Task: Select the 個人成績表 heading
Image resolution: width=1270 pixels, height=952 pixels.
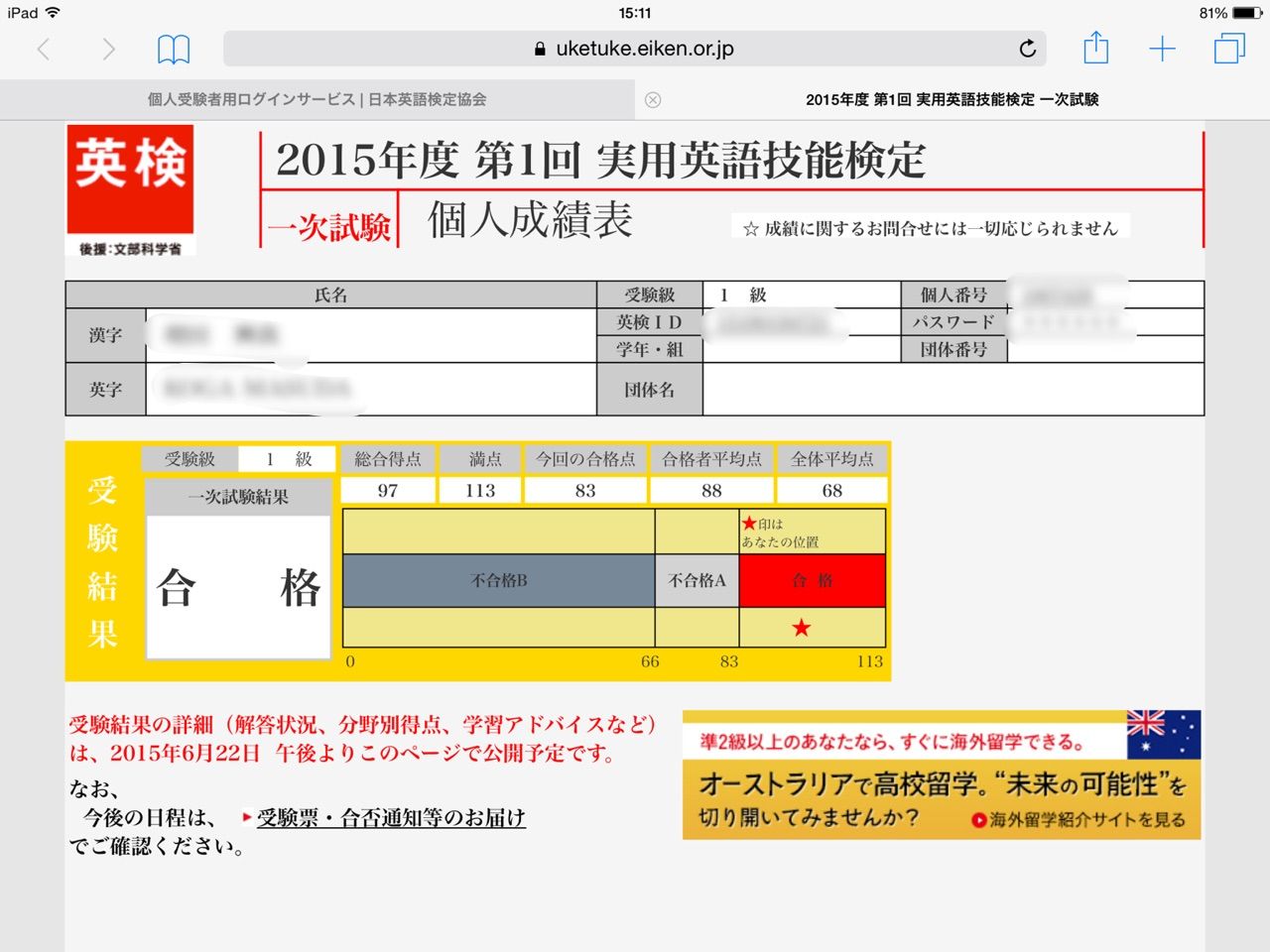Action: pos(530,220)
